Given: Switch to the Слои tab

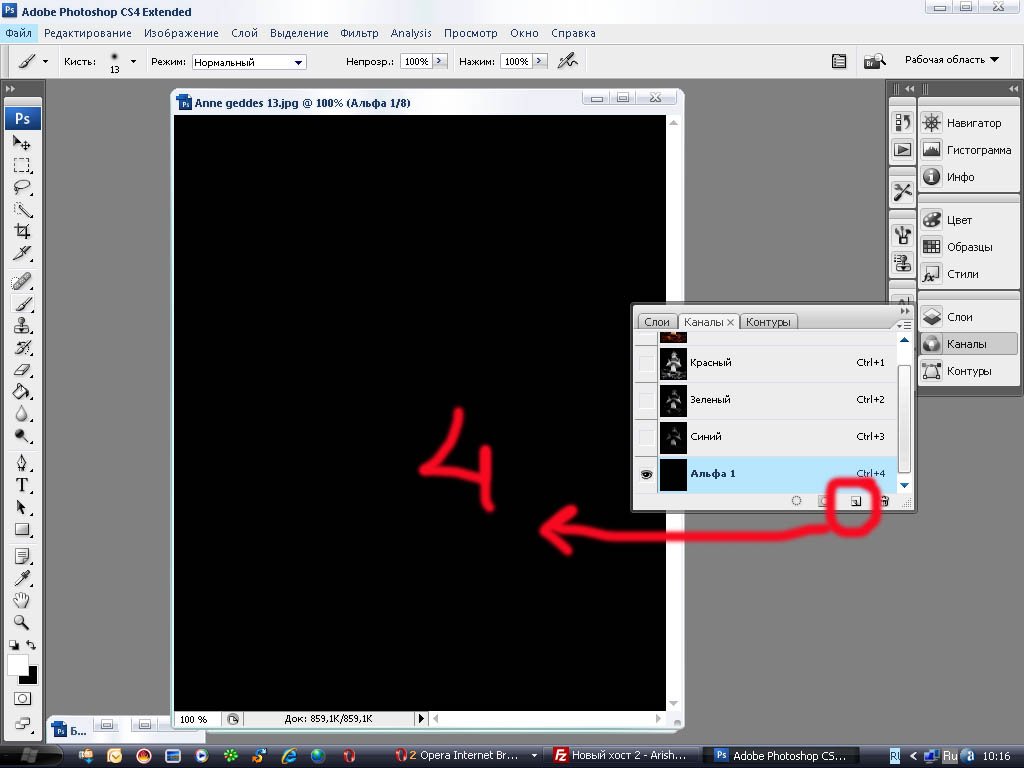Looking at the screenshot, I should coord(657,322).
